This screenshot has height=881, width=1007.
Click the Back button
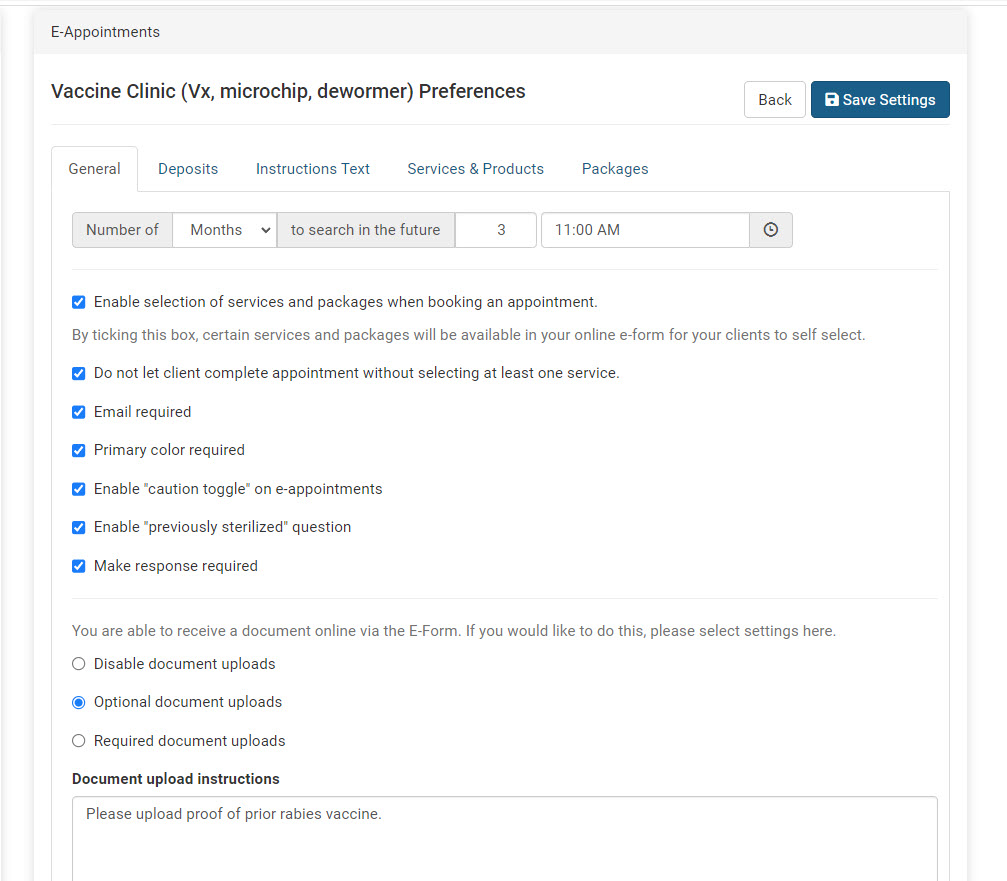tap(774, 100)
